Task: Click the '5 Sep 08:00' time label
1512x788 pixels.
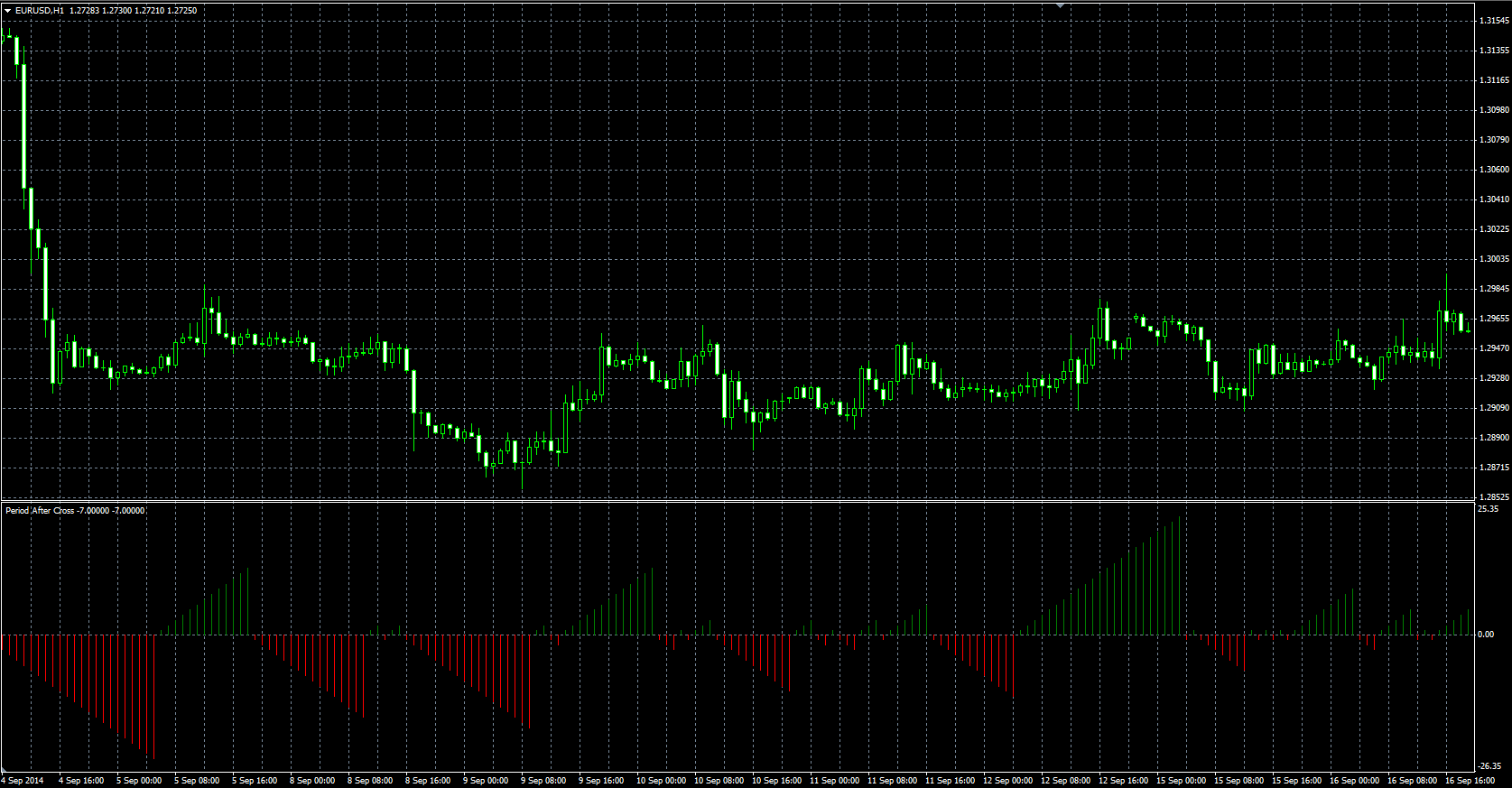Action: 198,781
